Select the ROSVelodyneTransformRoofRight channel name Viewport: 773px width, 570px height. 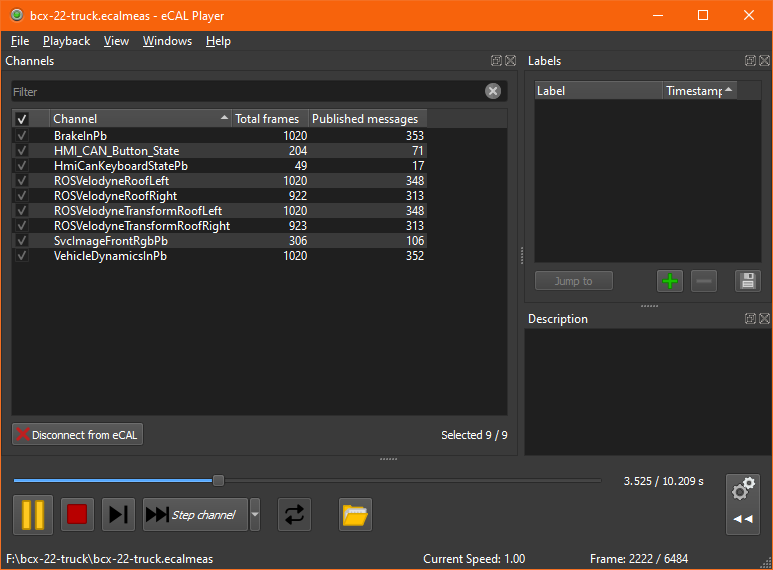tap(142, 226)
